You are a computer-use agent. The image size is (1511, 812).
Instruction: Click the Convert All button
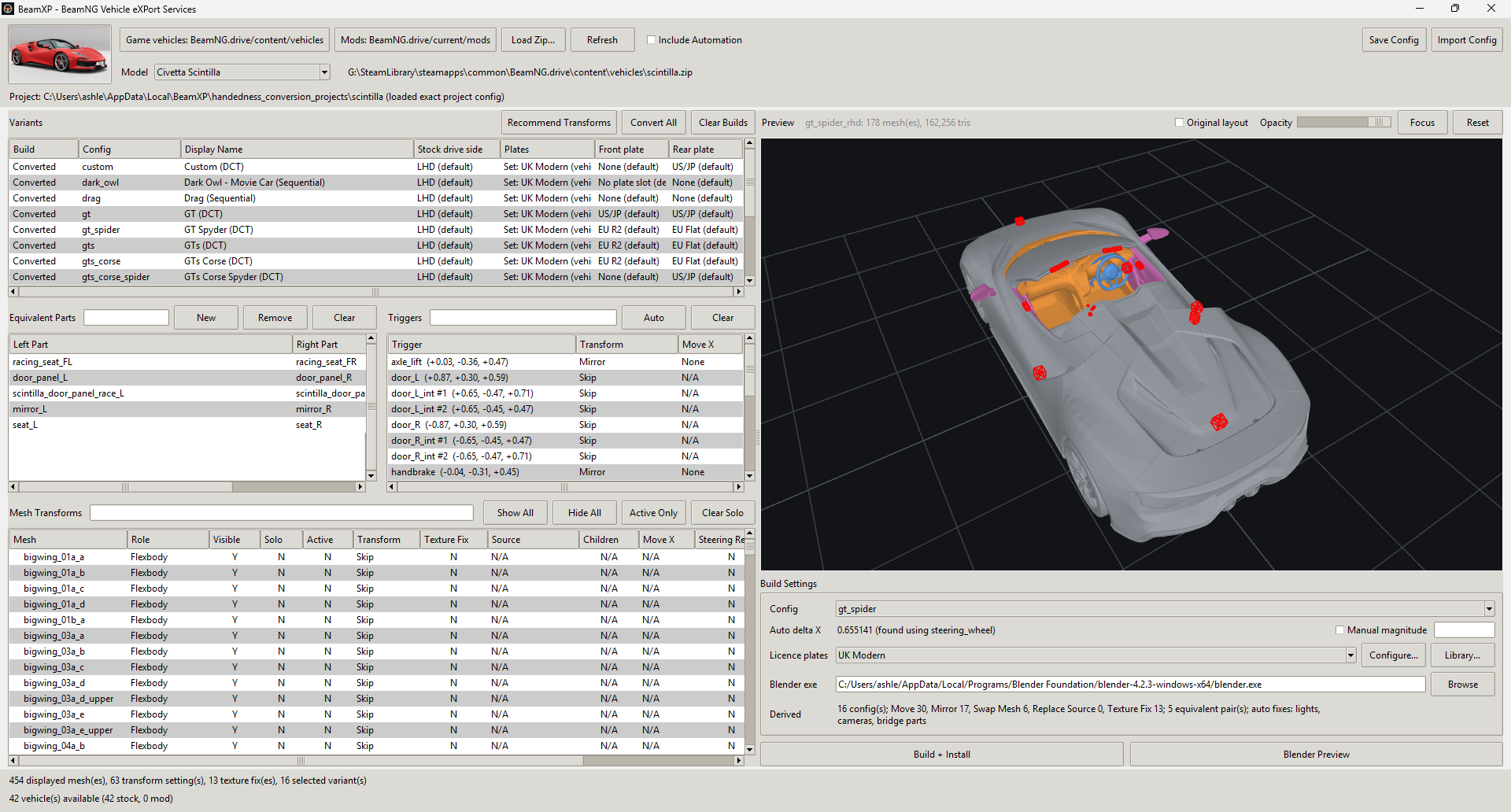point(653,123)
